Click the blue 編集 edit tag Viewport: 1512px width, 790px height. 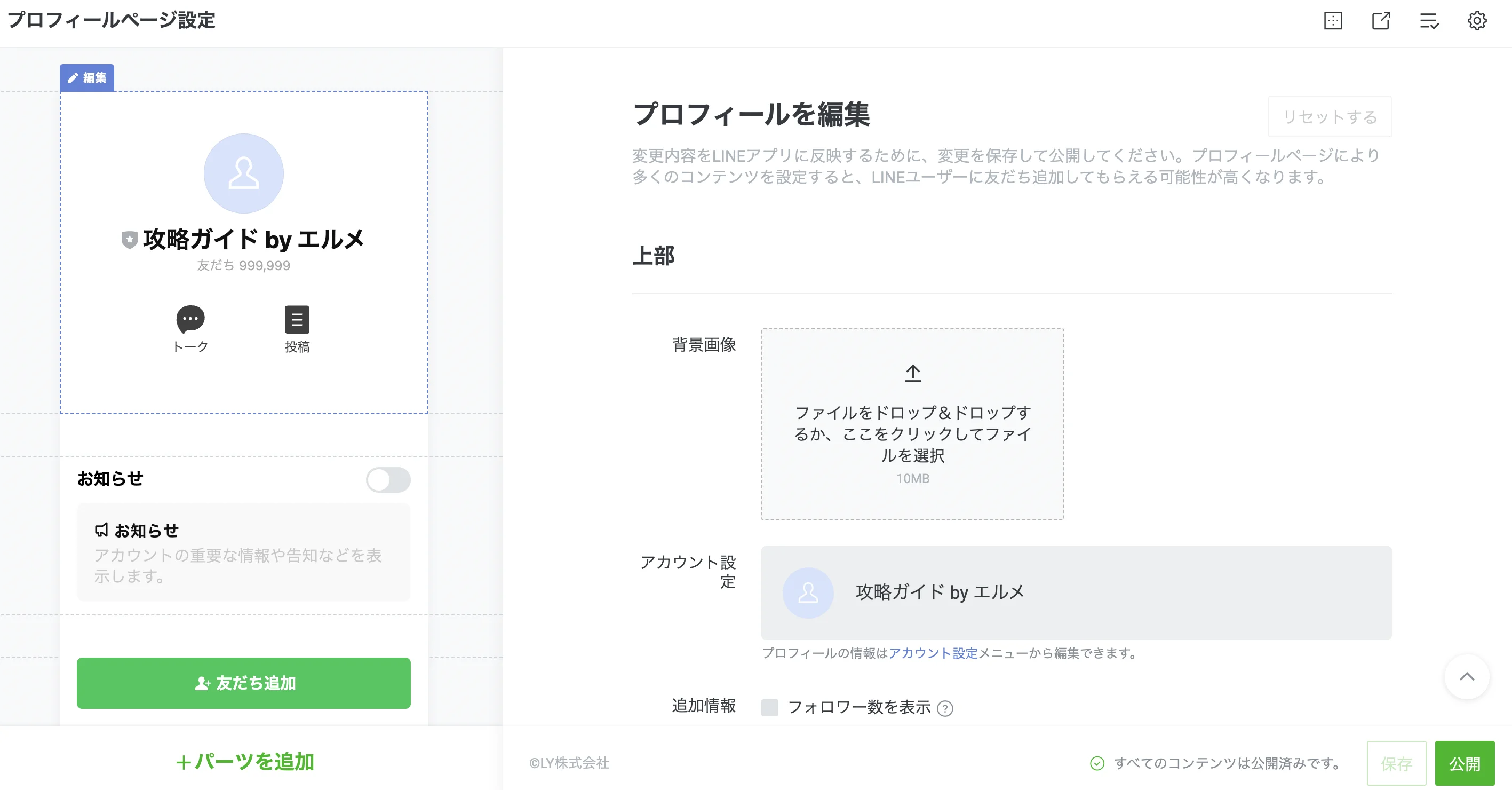pos(87,77)
